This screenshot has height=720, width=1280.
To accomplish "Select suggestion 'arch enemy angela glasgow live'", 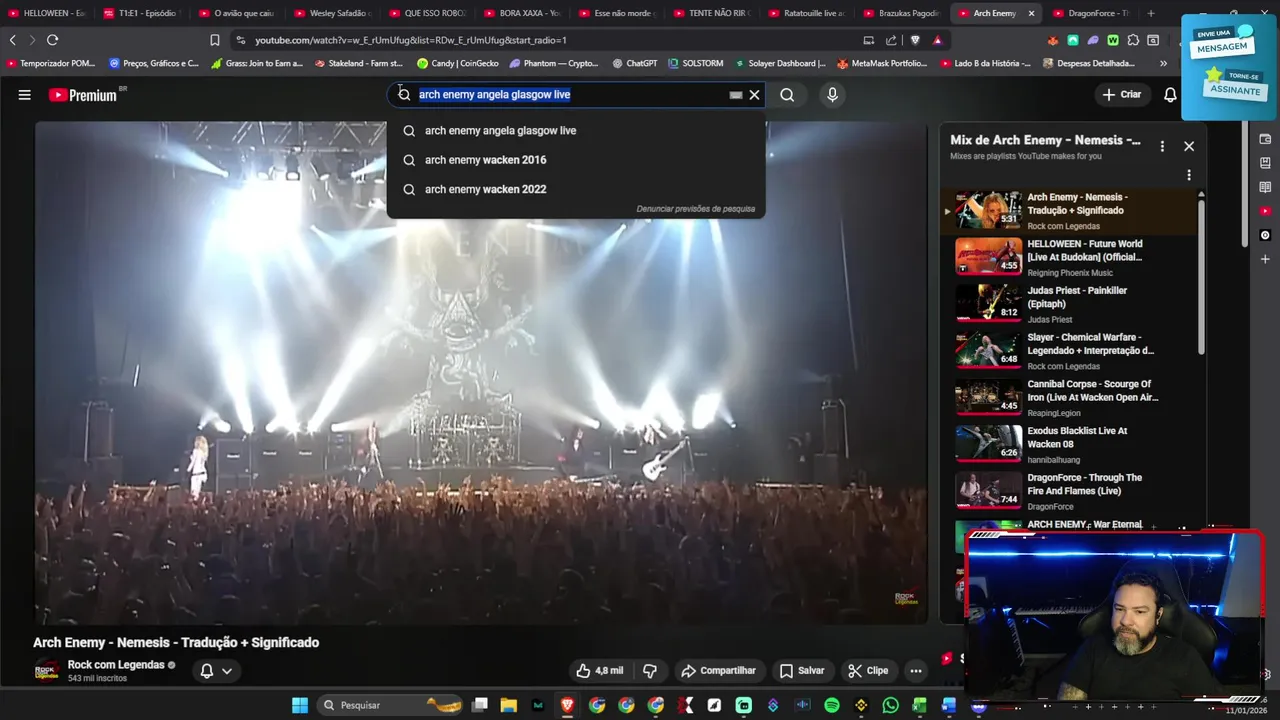I will (576, 131).
